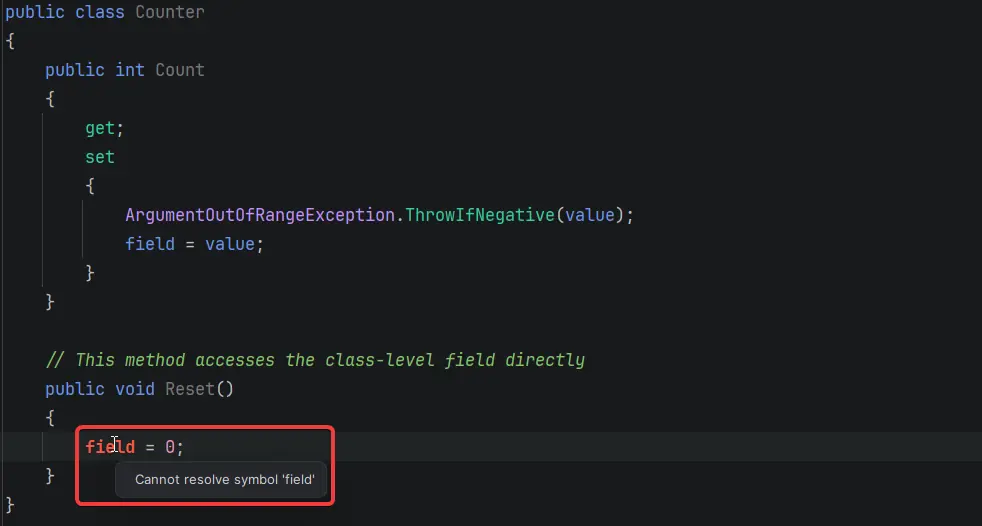Click the 'void' return type keyword
Viewport: 982px width, 526px height.
click(135, 389)
